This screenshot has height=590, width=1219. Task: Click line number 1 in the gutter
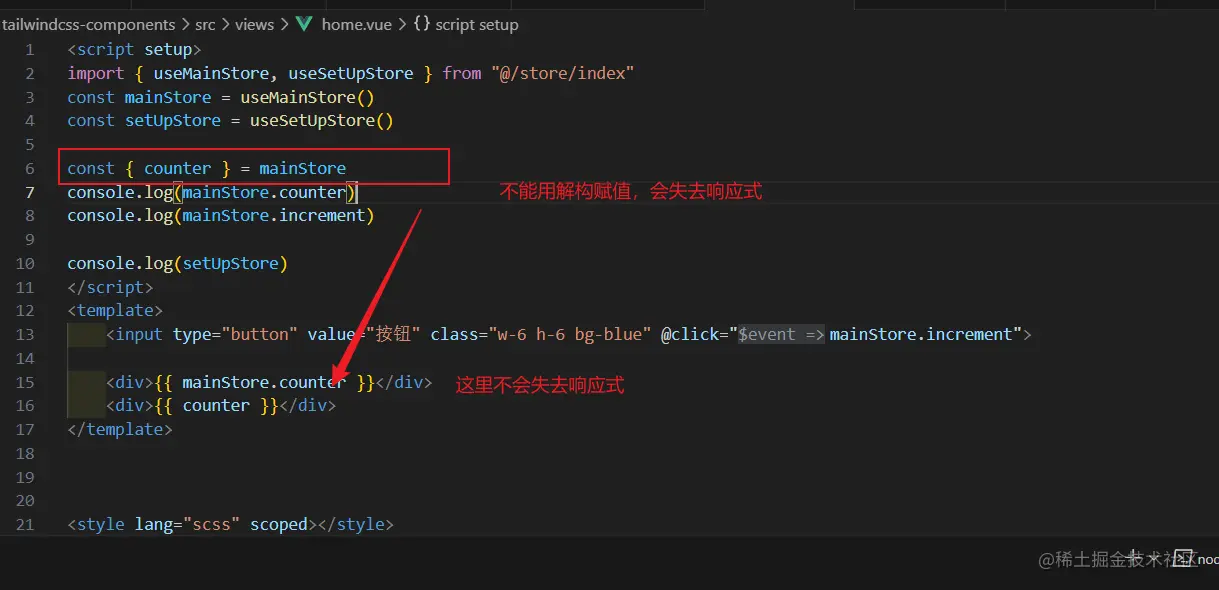pos(30,49)
